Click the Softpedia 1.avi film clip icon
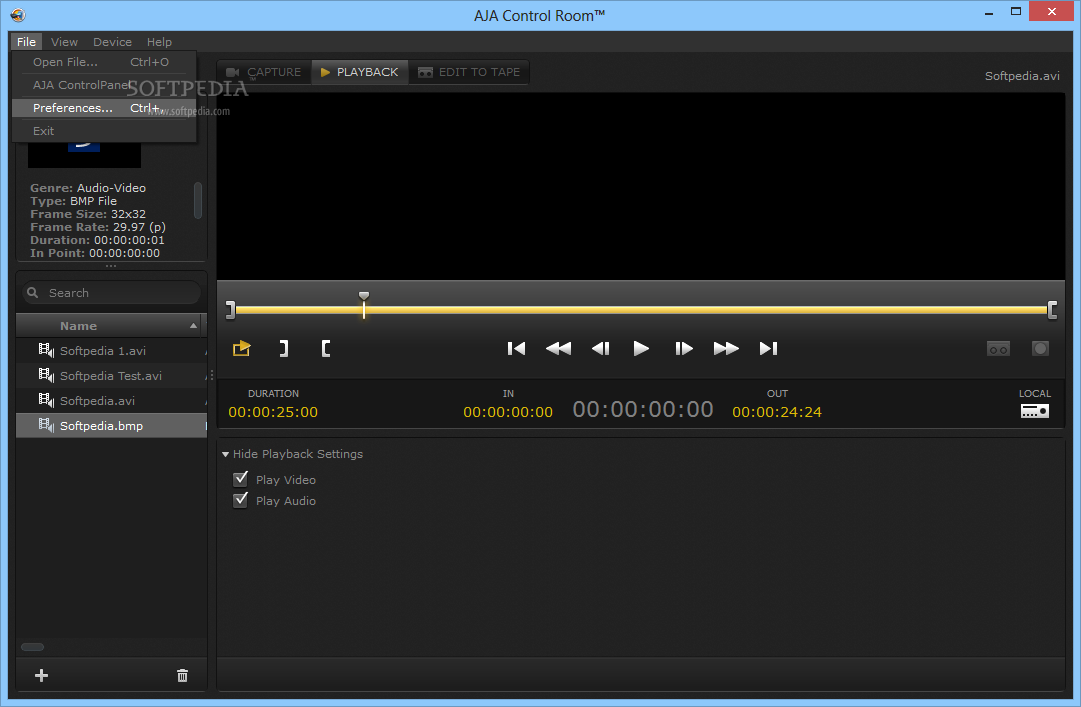Viewport: 1081px width, 707px height. (46, 351)
